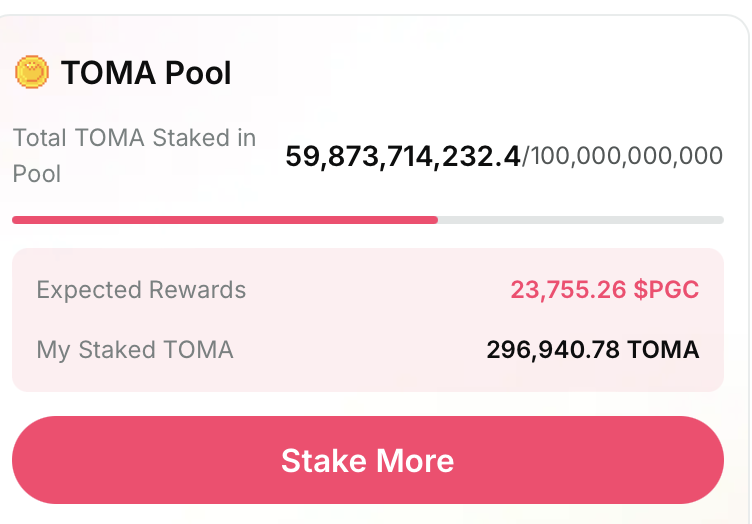Click the gray unfilled part of progress bar
The height and width of the screenshot is (524, 752).
pos(580,220)
